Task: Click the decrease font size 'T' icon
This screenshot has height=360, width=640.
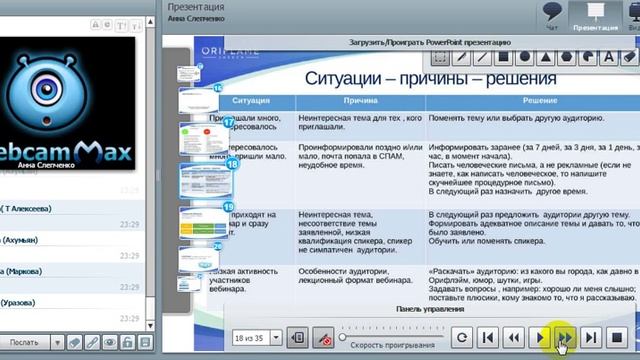Action: [x=136, y=26]
